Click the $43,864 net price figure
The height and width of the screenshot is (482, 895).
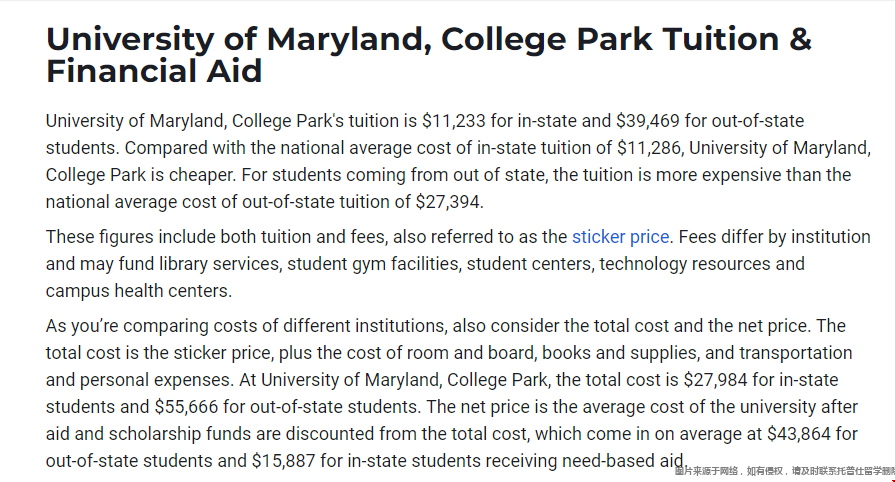[x=799, y=434]
